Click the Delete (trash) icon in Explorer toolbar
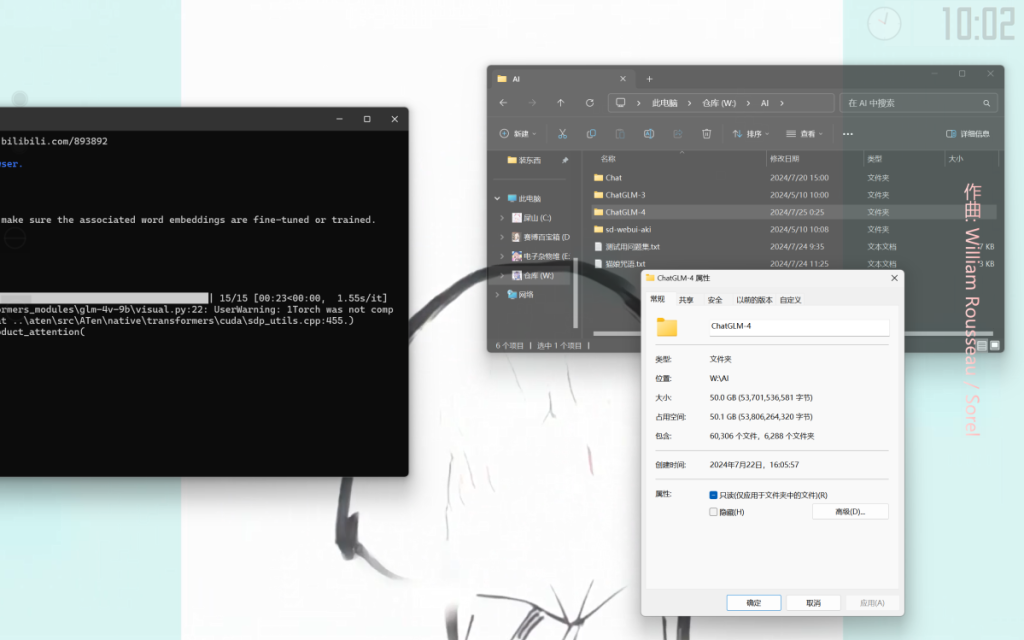The width and height of the screenshot is (1024, 640). [x=706, y=134]
